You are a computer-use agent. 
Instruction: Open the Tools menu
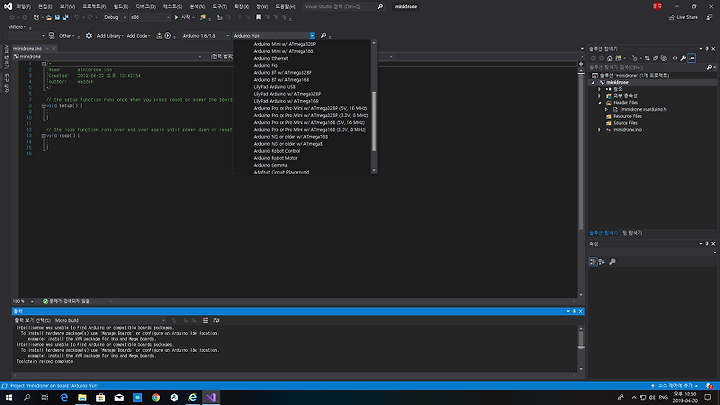pyautogui.click(x=219, y=6)
